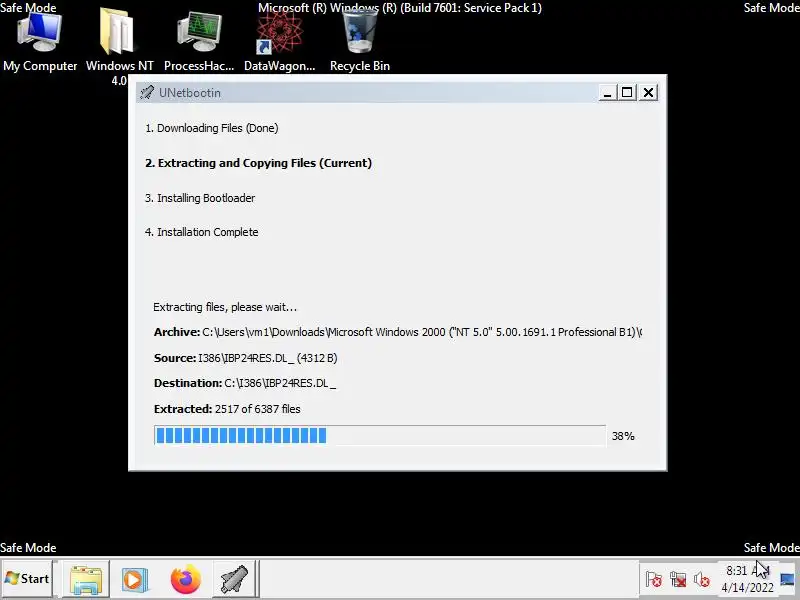The height and width of the screenshot is (600, 800).
Task: Click Extracting files, please wait text
Action: (x=225, y=307)
